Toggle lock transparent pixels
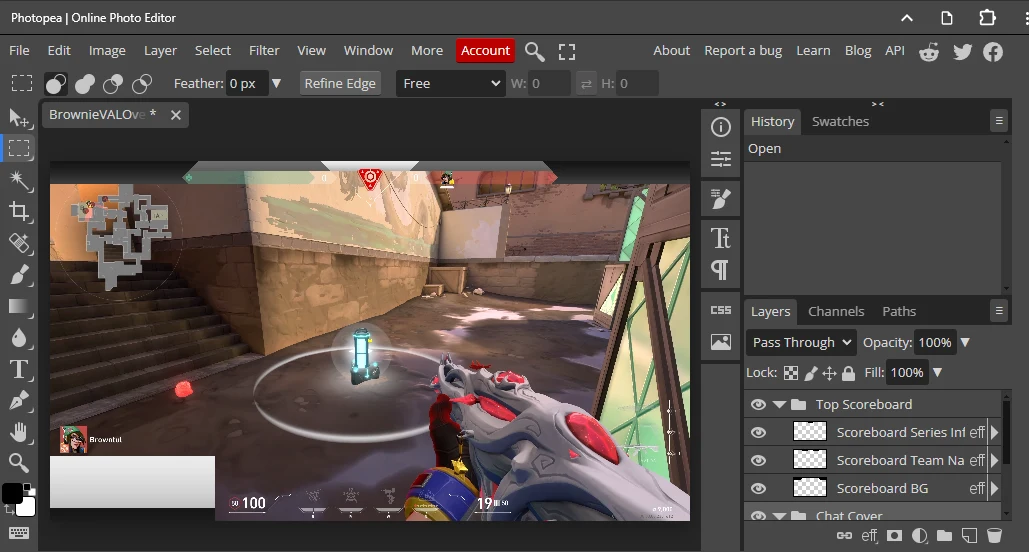Image resolution: width=1029 pixels, height=552 pixels. click(x=791, y=373)
